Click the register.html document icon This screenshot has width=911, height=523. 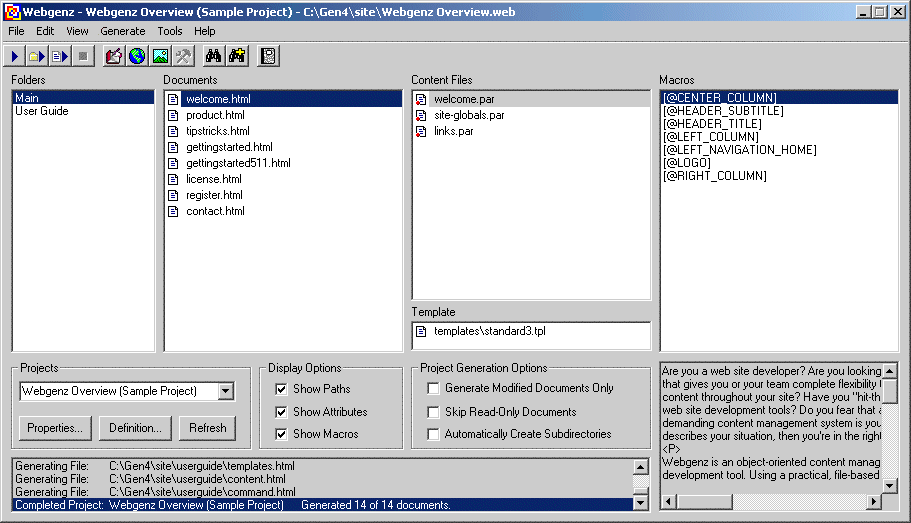(x=173, y=195)
